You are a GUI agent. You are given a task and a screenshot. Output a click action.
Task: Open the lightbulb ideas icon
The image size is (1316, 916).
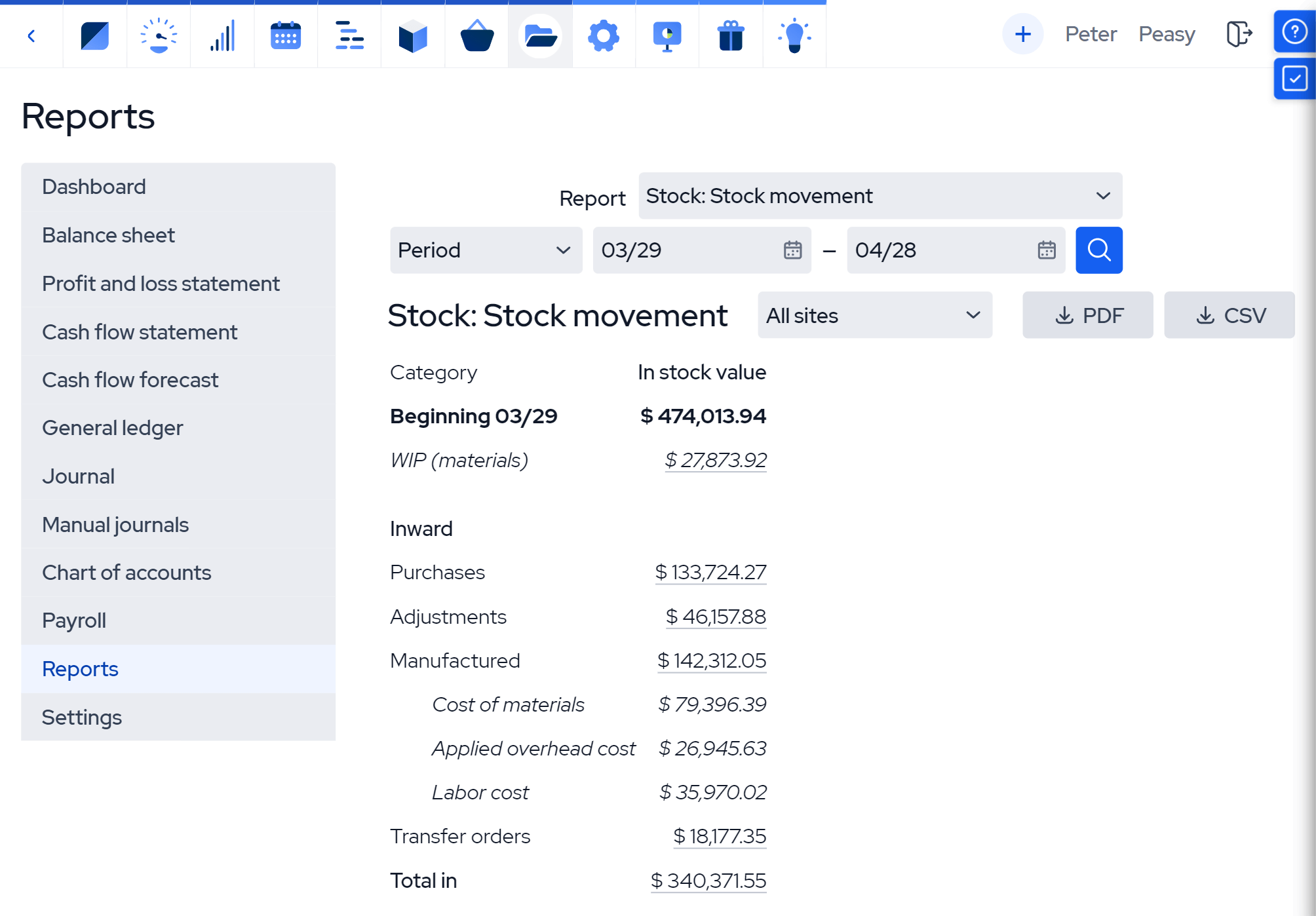[794, 35]
